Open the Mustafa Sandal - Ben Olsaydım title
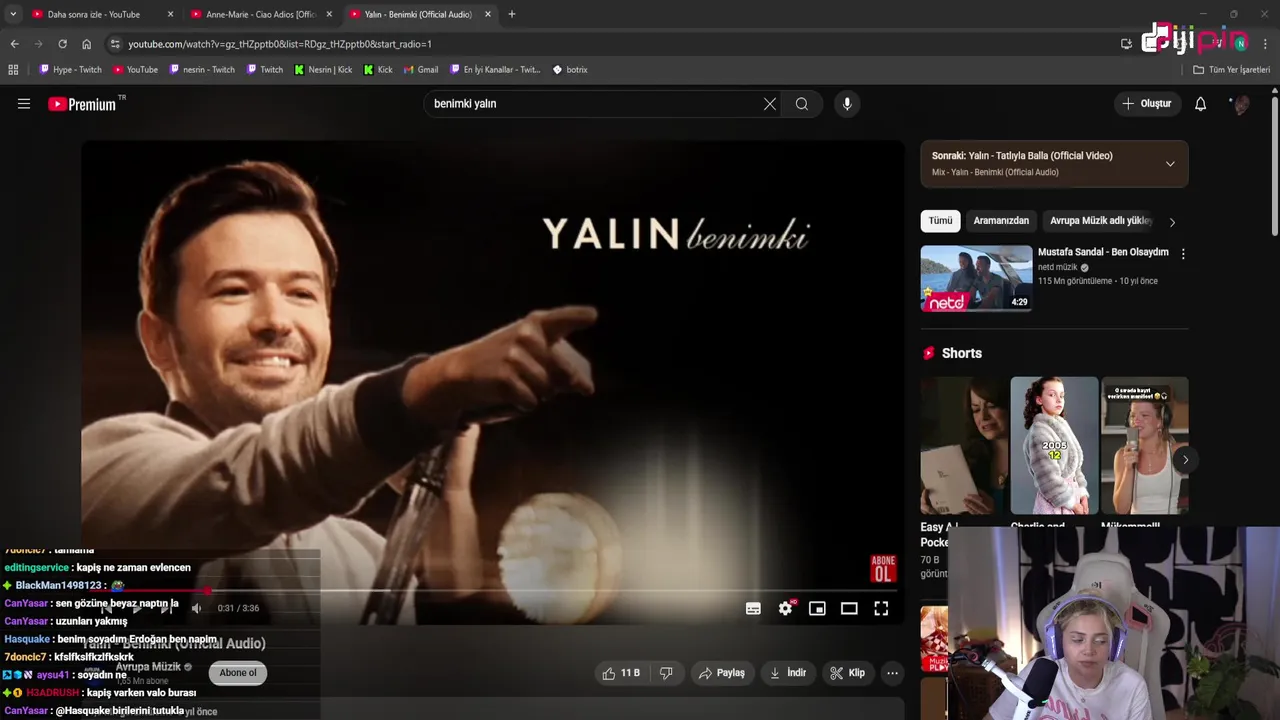Viewport: 1280px width, 720px height. coord(1103,252)
